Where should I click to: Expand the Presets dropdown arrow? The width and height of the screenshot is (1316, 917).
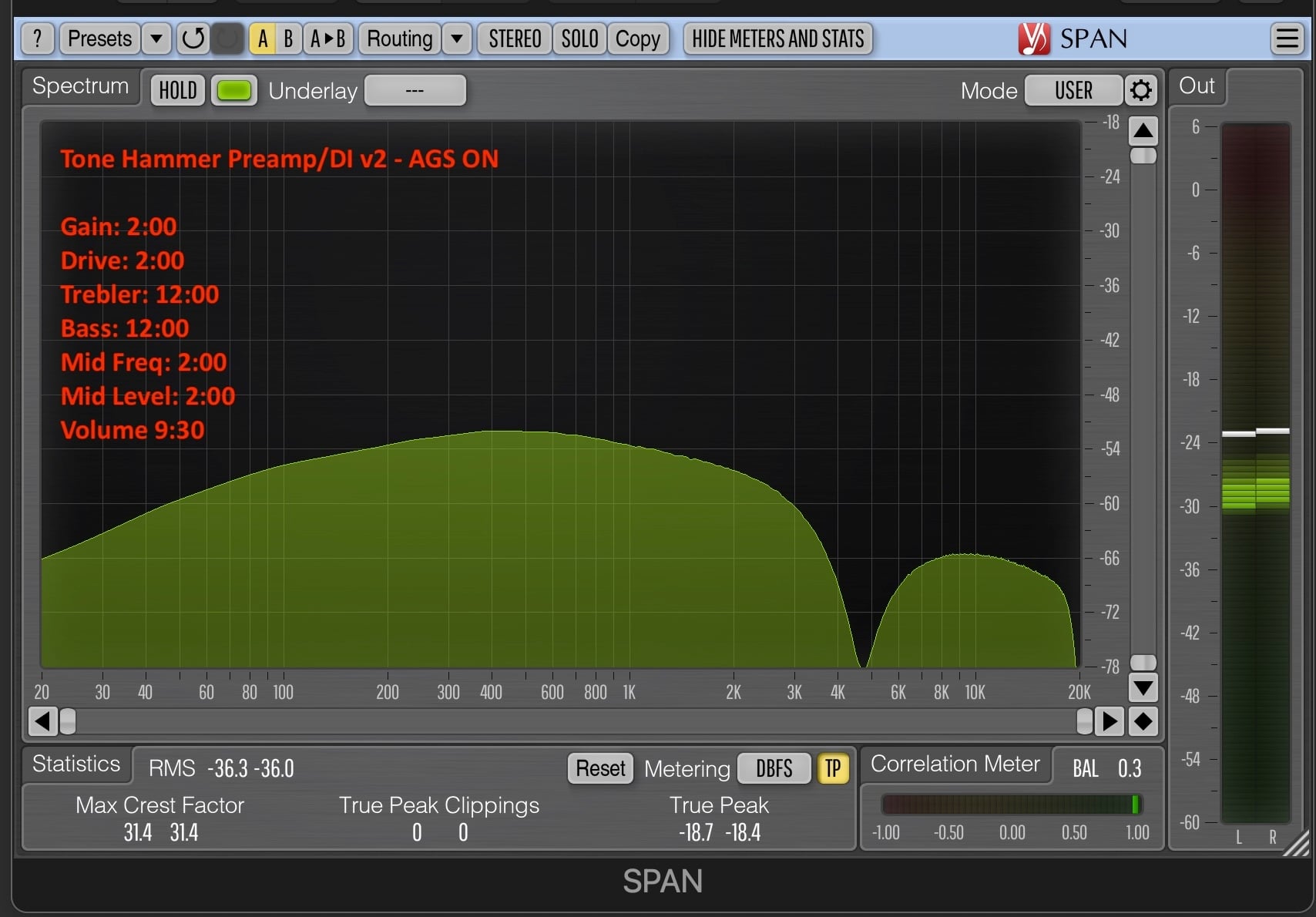[x=156, y=39]
